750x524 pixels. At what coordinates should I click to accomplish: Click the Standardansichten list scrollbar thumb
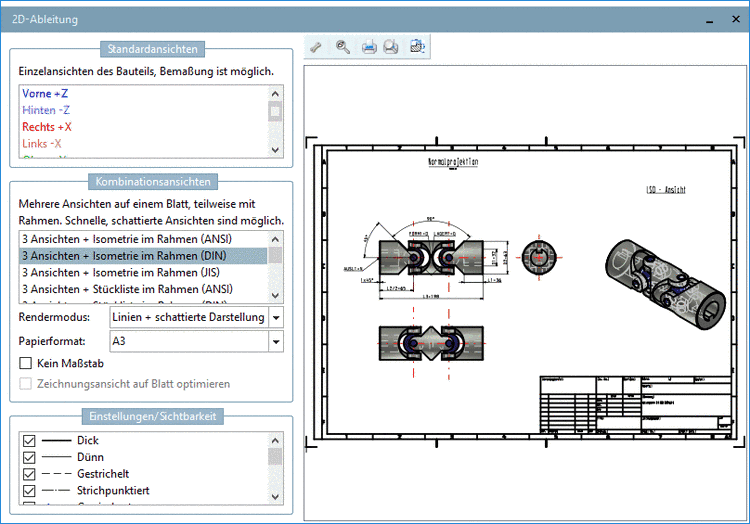(275, 111)
